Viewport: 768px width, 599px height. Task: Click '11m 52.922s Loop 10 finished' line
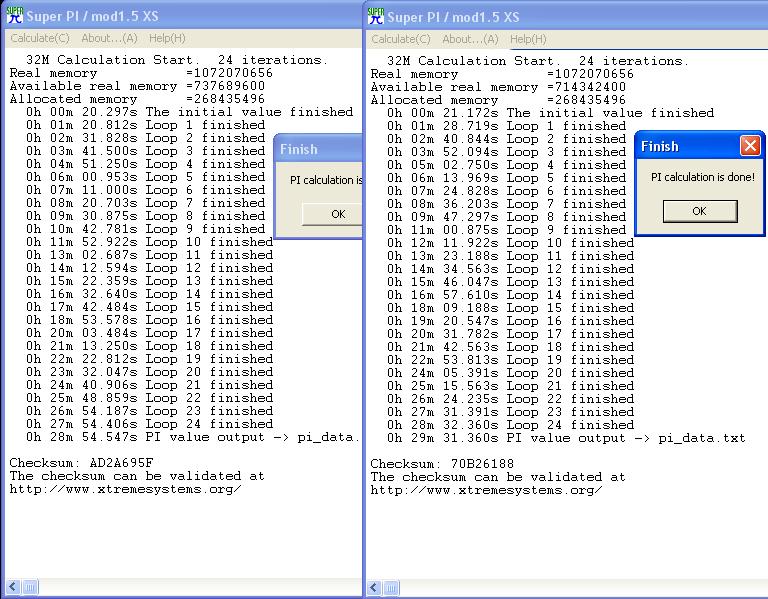(x=149, y=241)
